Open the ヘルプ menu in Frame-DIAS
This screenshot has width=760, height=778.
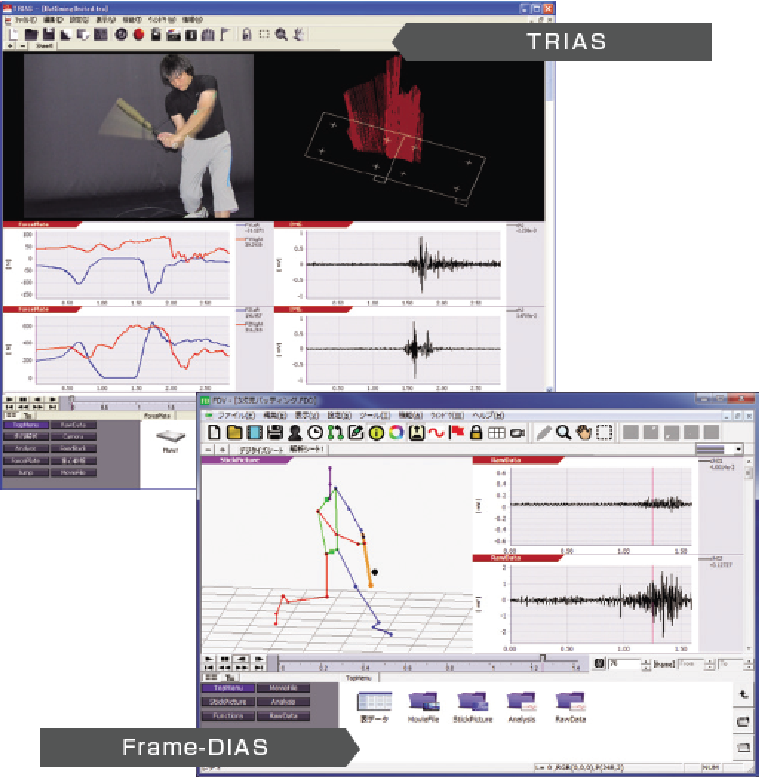tap(489, 415)
